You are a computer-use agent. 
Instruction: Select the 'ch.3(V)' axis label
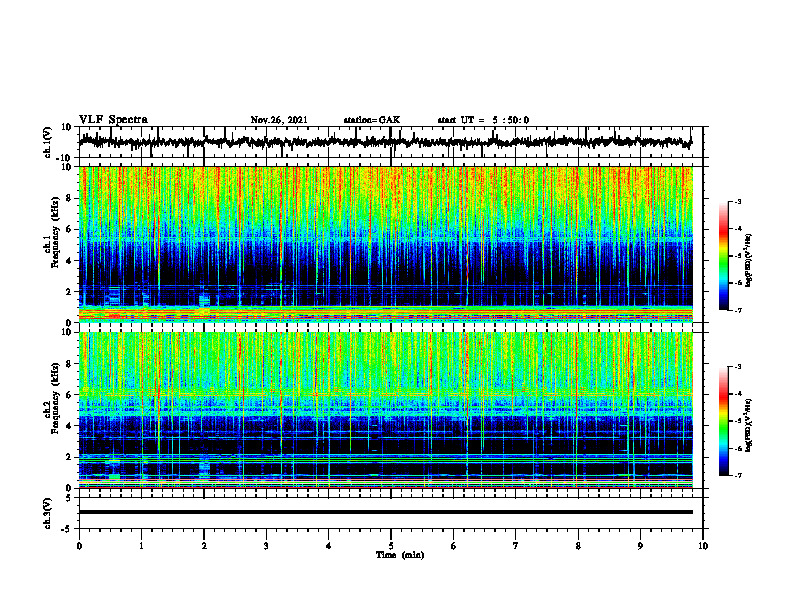click(x=48, y=513)
